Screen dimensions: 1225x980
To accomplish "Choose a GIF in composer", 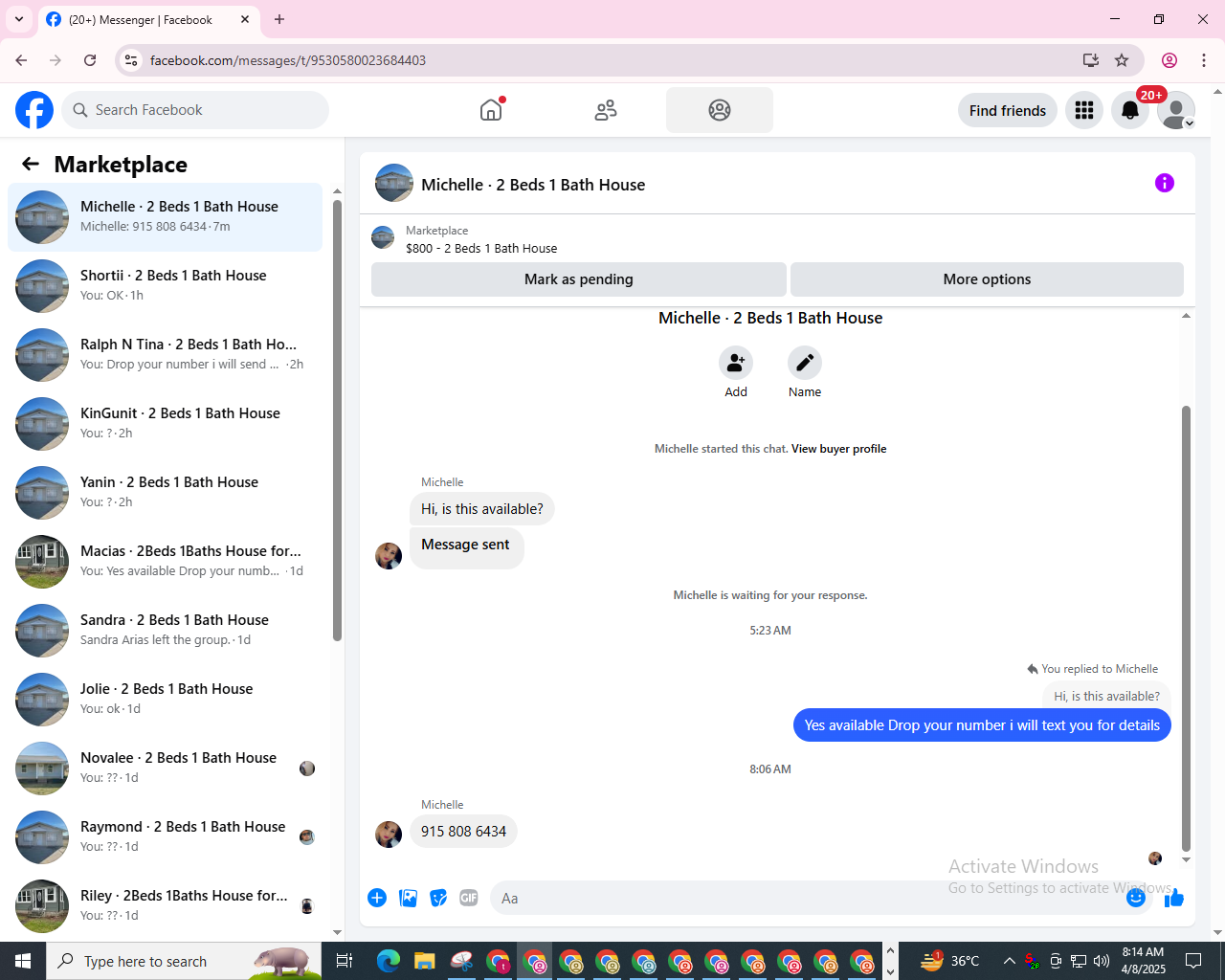I will (x=469, y=898).
